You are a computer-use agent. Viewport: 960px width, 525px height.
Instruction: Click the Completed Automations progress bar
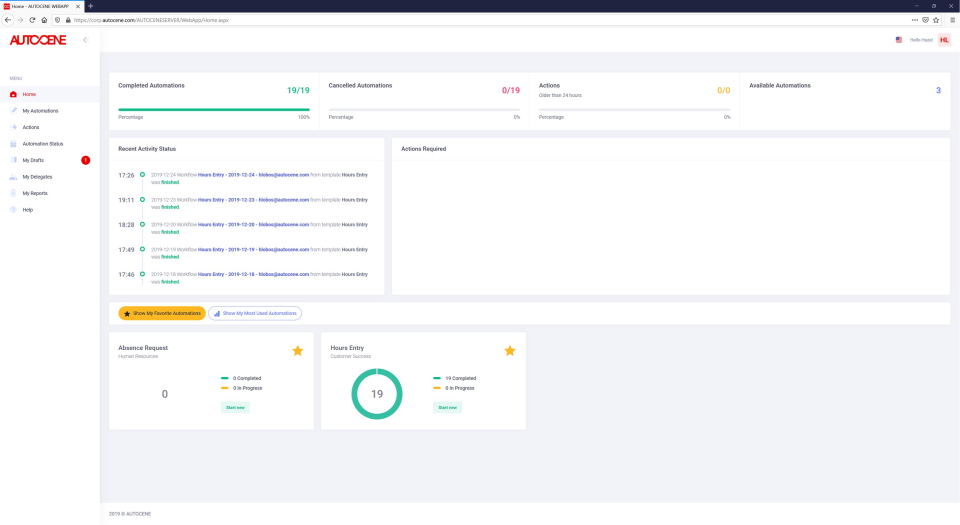214,109
